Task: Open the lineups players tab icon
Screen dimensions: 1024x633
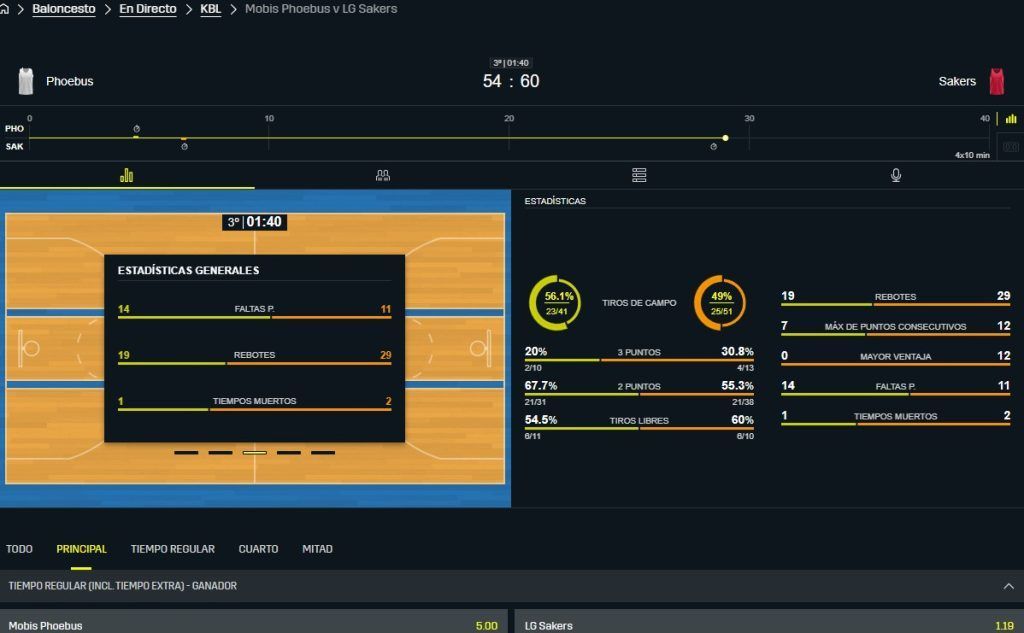Action: [x=383, y=175]
